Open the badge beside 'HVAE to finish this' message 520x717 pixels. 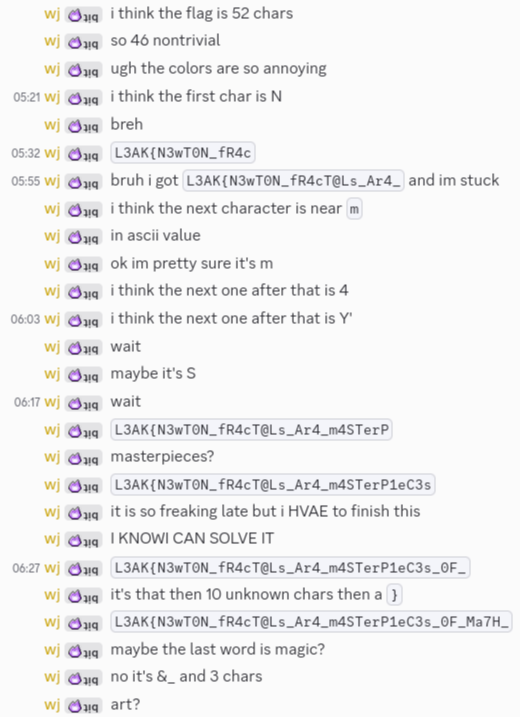coord(83,513)
